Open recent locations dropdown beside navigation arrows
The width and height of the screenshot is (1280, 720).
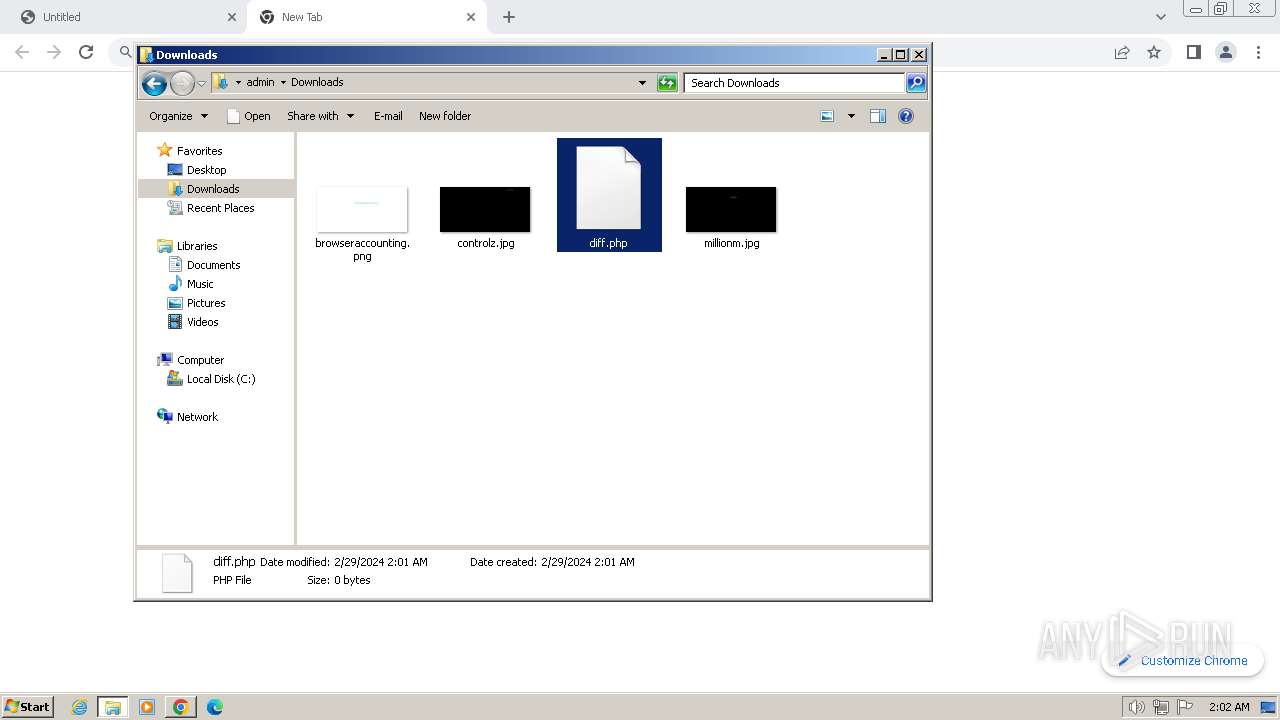click(x=201, y=83)
